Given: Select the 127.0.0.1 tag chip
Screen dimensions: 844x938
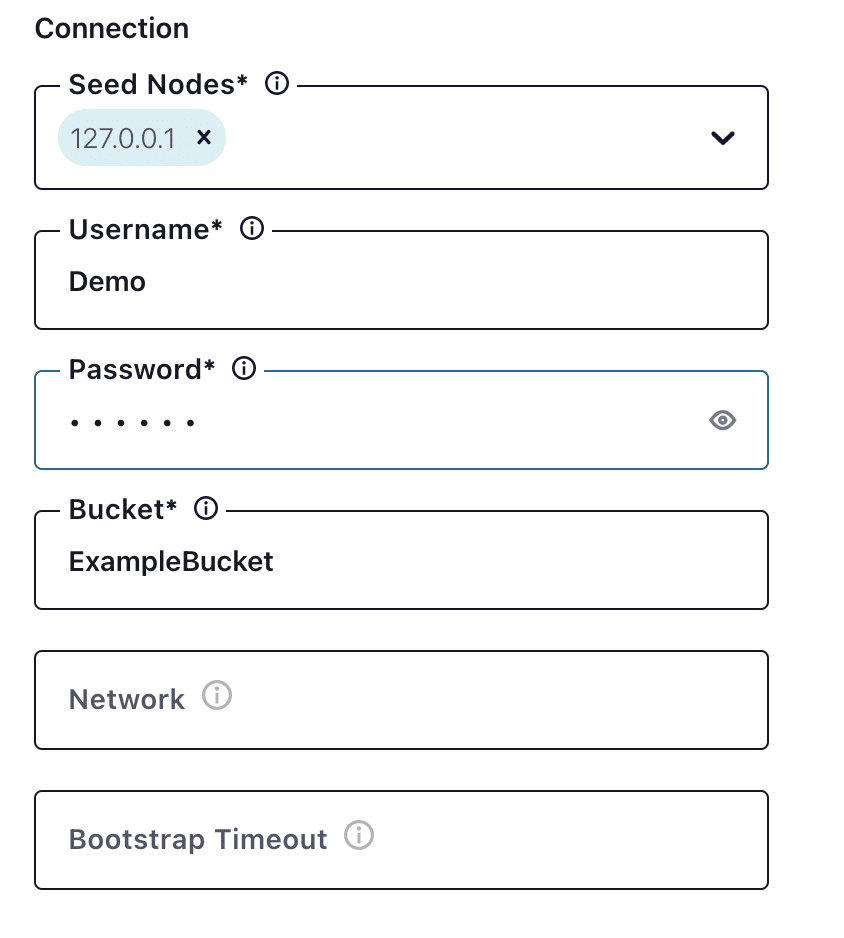Looking at the screenshot, I should 123,138.
